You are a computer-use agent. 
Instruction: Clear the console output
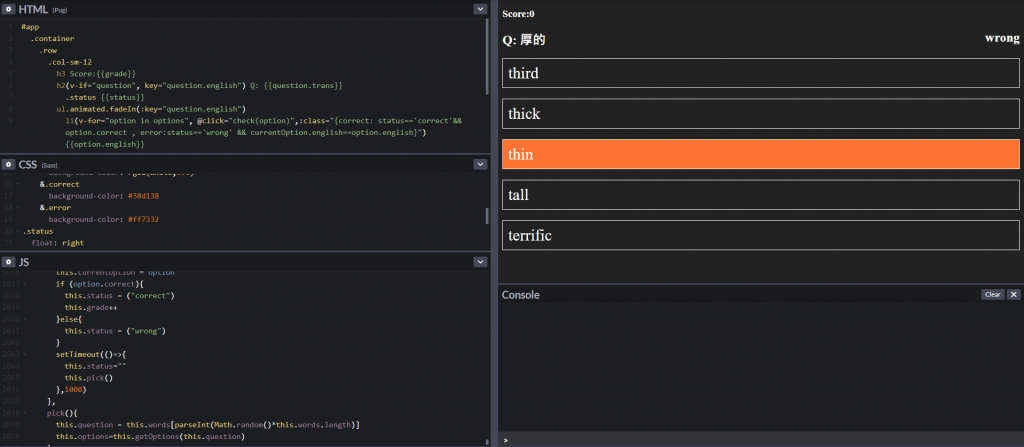(x=993, y=295)
